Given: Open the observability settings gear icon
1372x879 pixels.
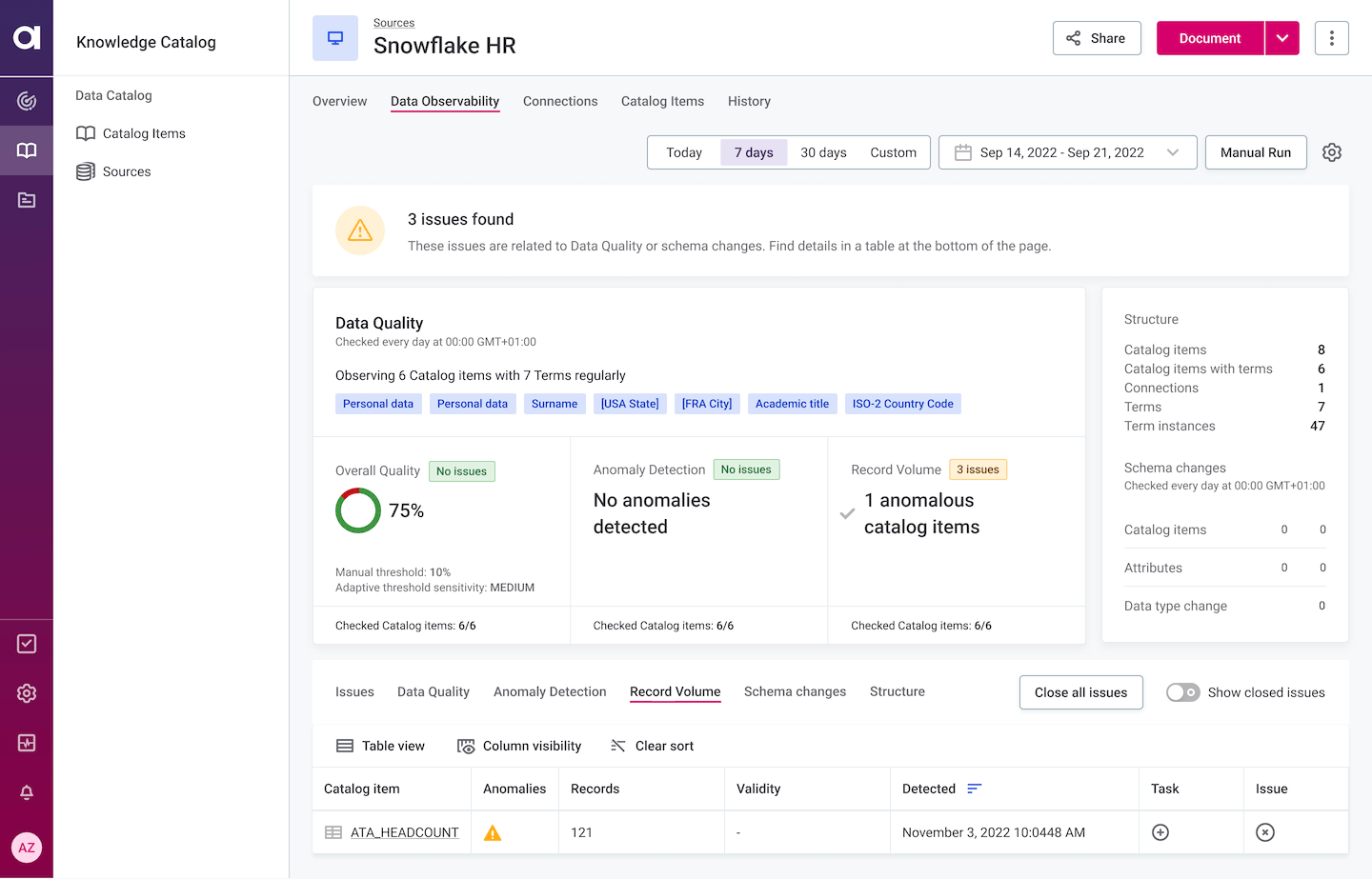Looking at the screenshot, I should [1332, 152].
